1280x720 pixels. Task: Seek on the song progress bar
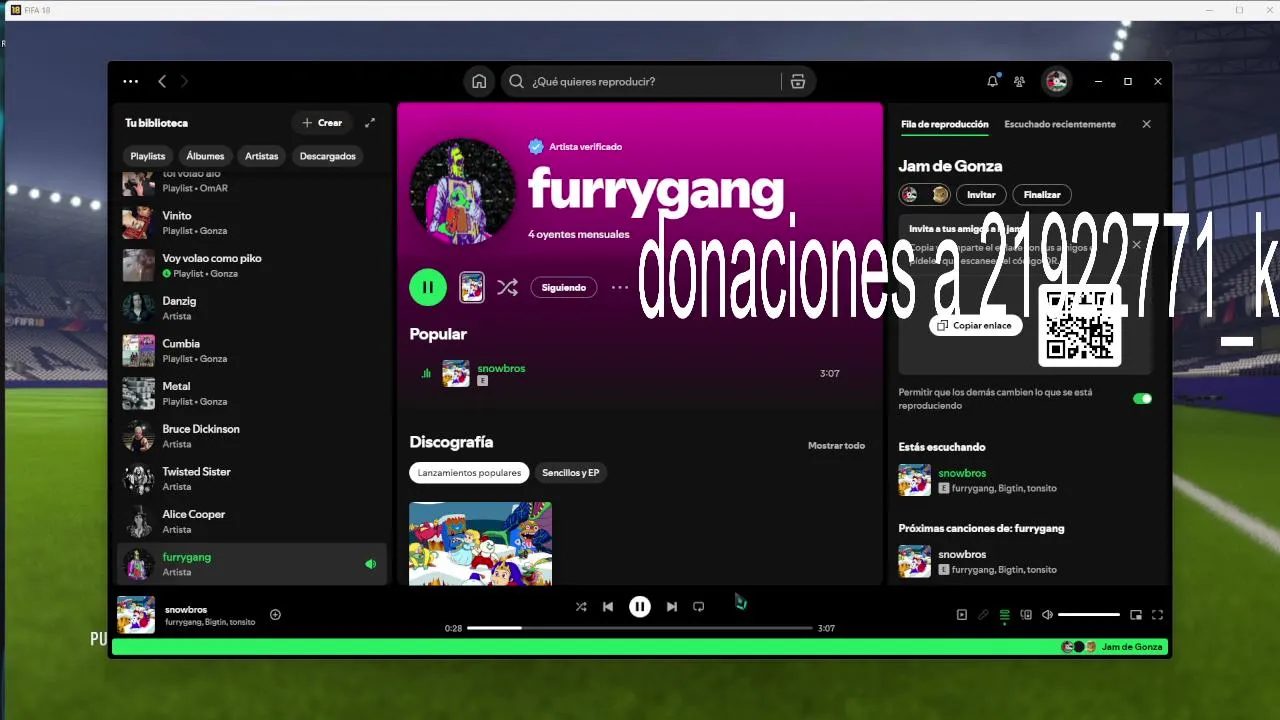tap(640, 628)
